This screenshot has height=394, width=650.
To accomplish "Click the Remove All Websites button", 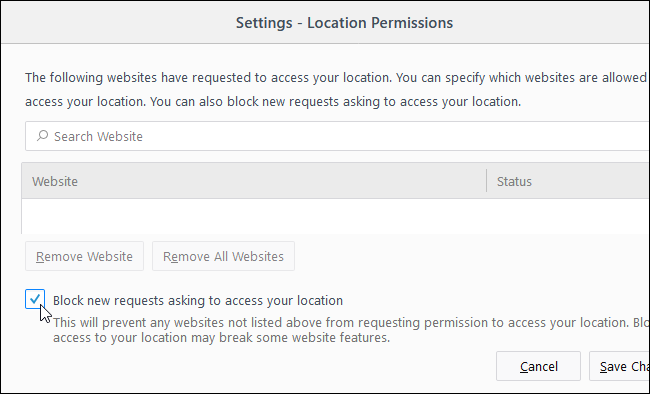I will [223, 256].
